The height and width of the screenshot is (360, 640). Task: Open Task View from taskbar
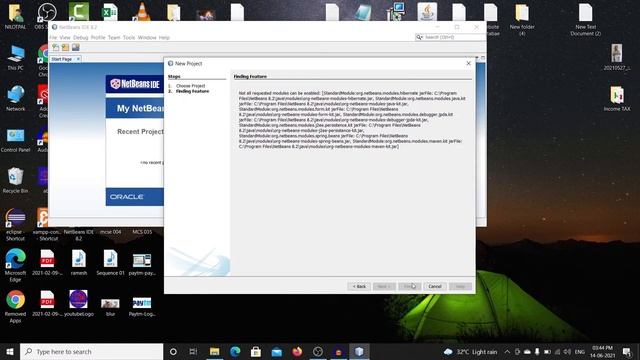pyautogui.click(x=193, y=351)
